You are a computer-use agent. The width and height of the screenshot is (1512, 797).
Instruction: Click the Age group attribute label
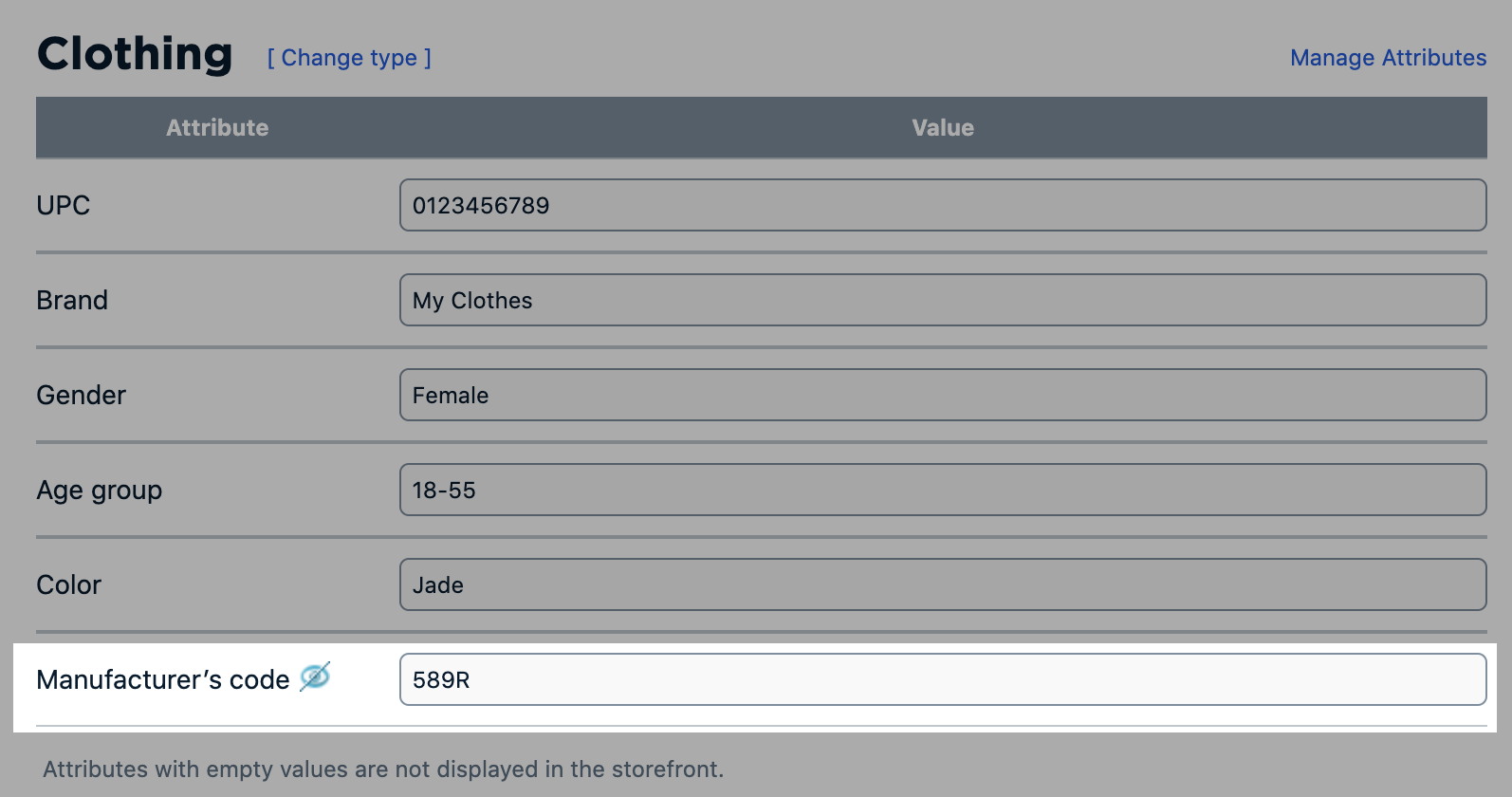[x=99, y=490]
